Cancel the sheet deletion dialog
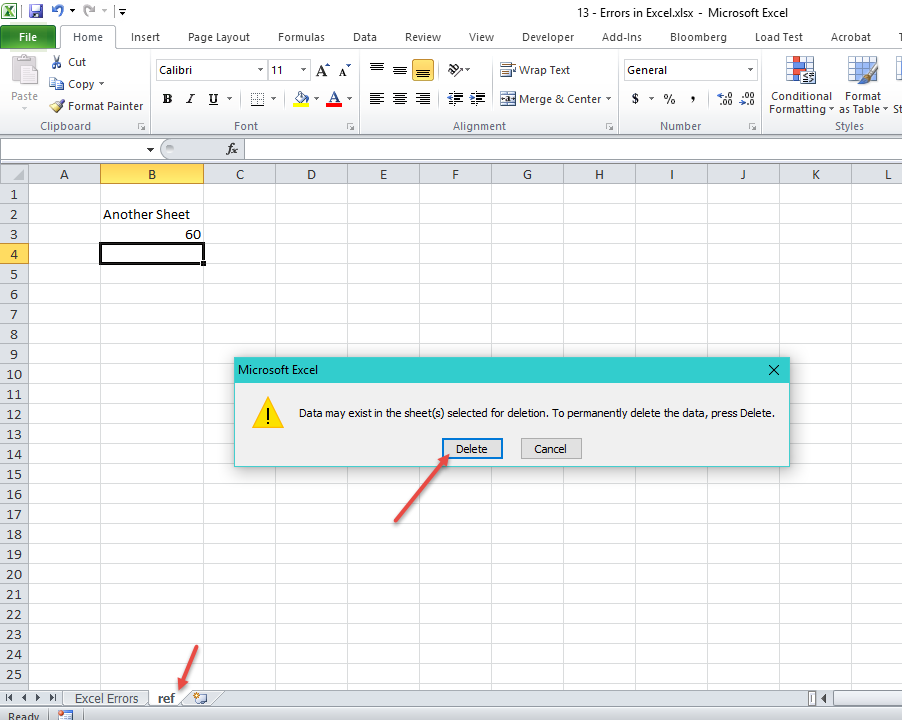 coord(550,448)
